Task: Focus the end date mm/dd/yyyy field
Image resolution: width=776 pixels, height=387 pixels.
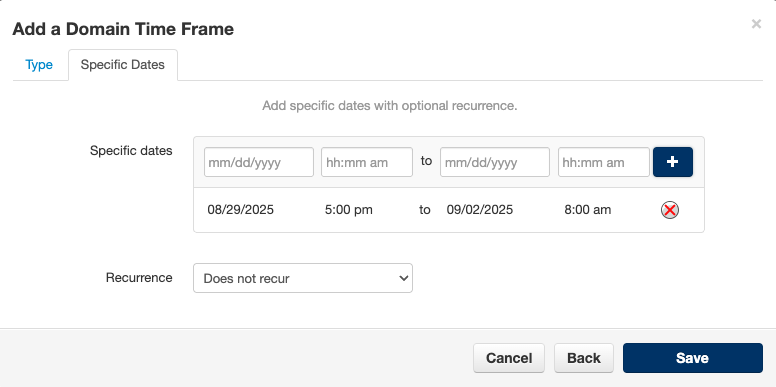Action: (x=495, y=162)
